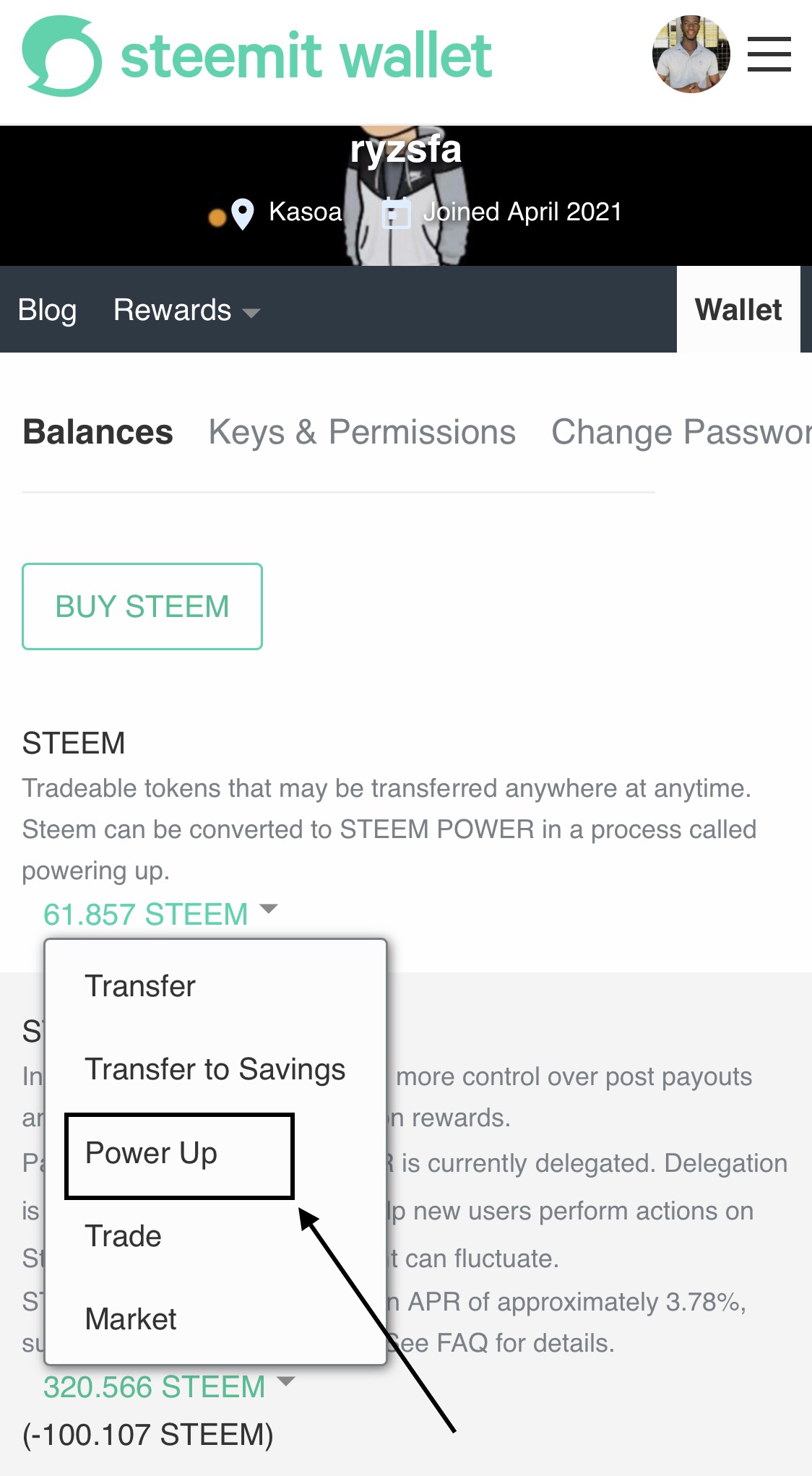
Task: Click the orange status dot icon
Action: (217, 217)
